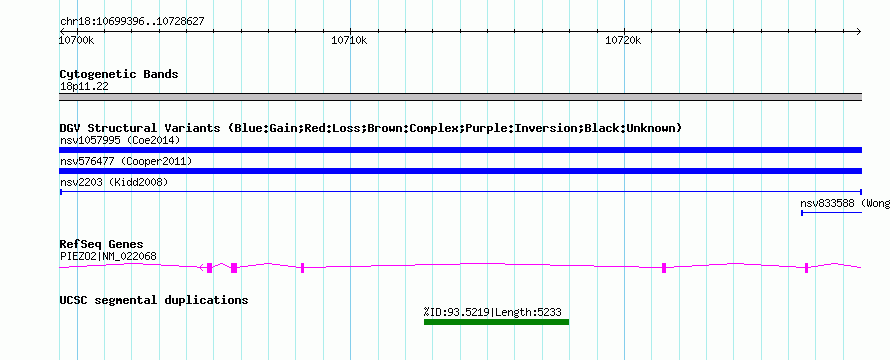The height and width of the screenshot is (360, 890).
Task: Select the thin nsv2203 variant line
Action: pos(460,192)
